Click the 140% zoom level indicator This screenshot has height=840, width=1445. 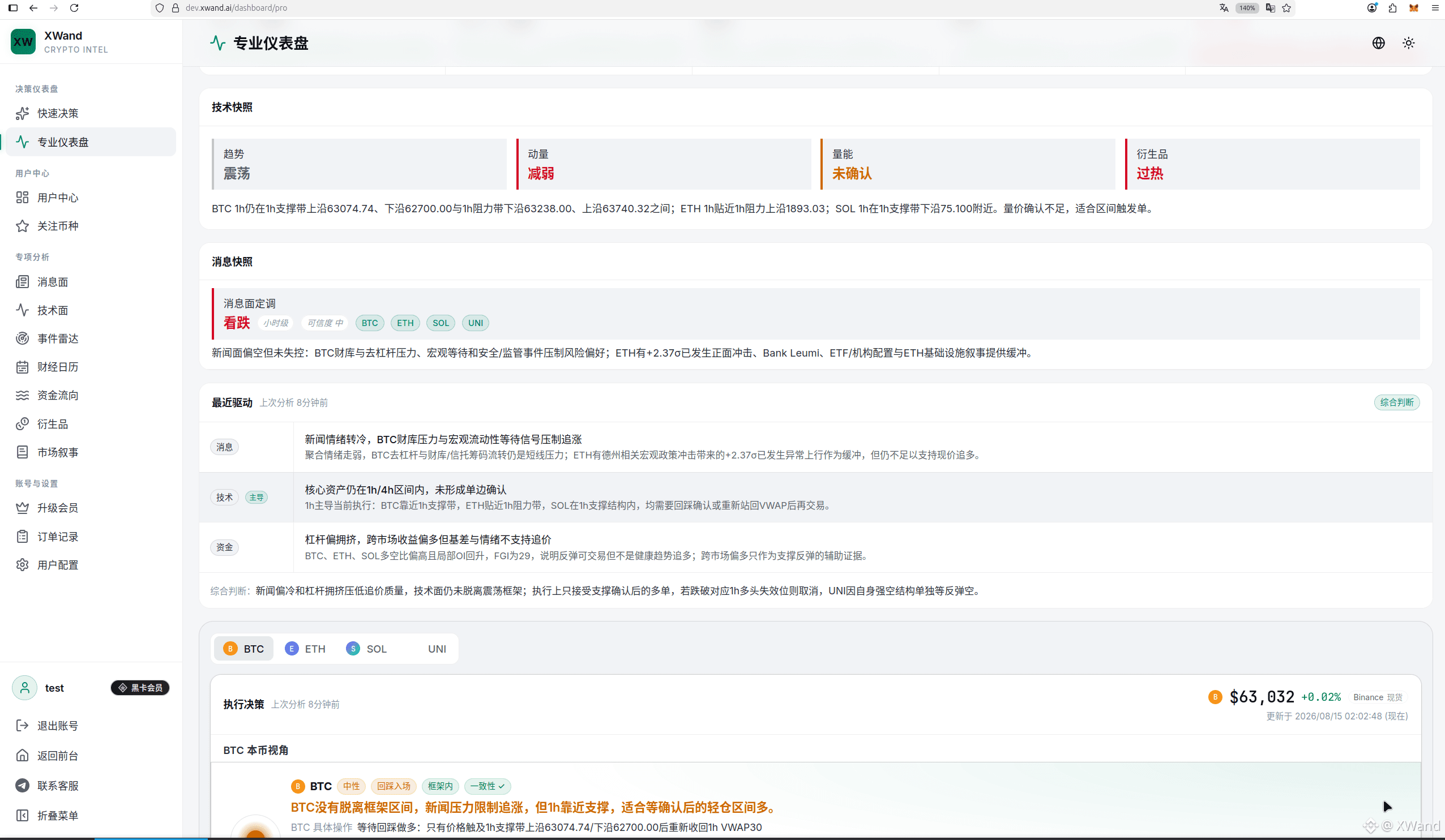click(x=1247, y=8)
